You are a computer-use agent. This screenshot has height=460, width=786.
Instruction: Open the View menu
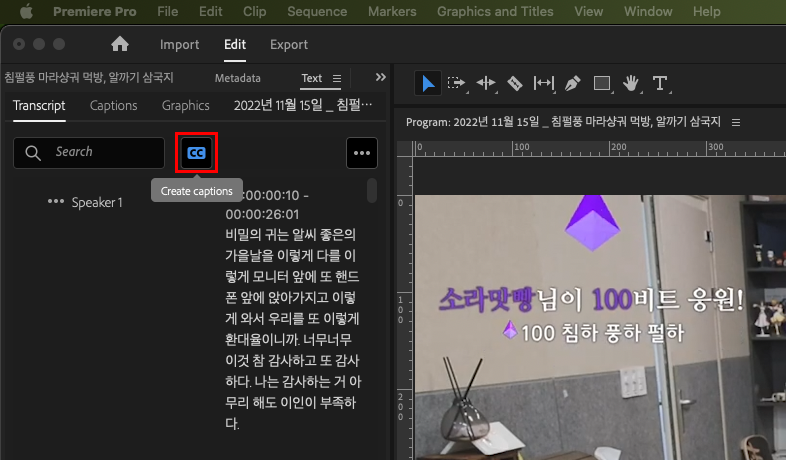pyautogui.click(x=588, y=12)
